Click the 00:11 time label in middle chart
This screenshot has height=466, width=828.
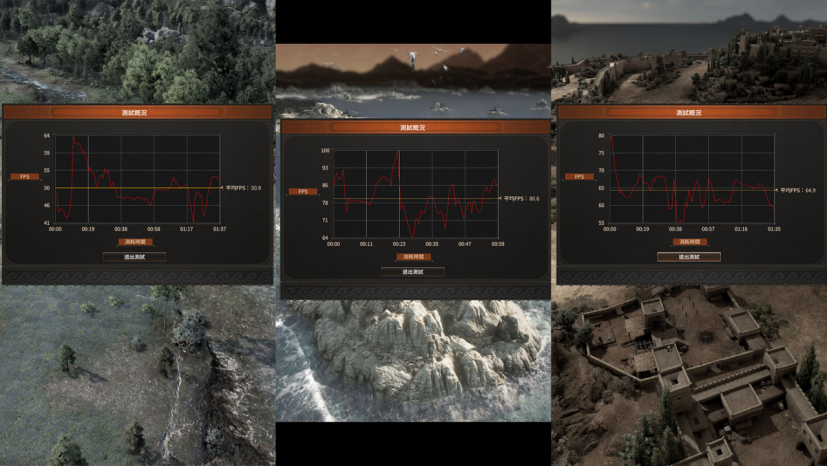[366, 244]
